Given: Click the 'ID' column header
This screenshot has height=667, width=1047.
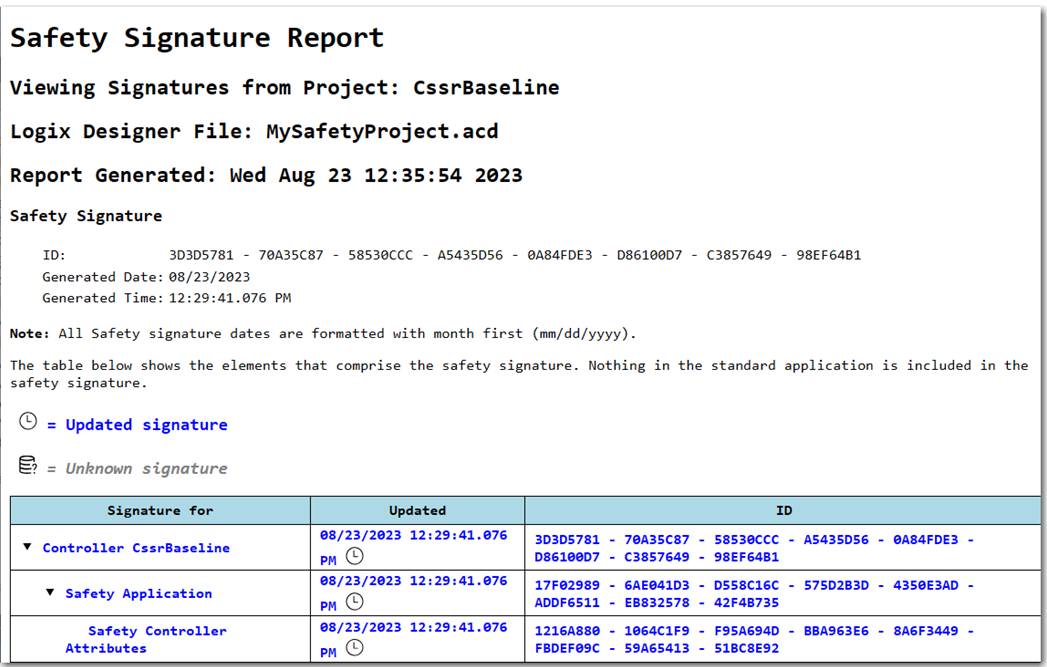Looking at the screenshot, I should [x=783, y=511].
